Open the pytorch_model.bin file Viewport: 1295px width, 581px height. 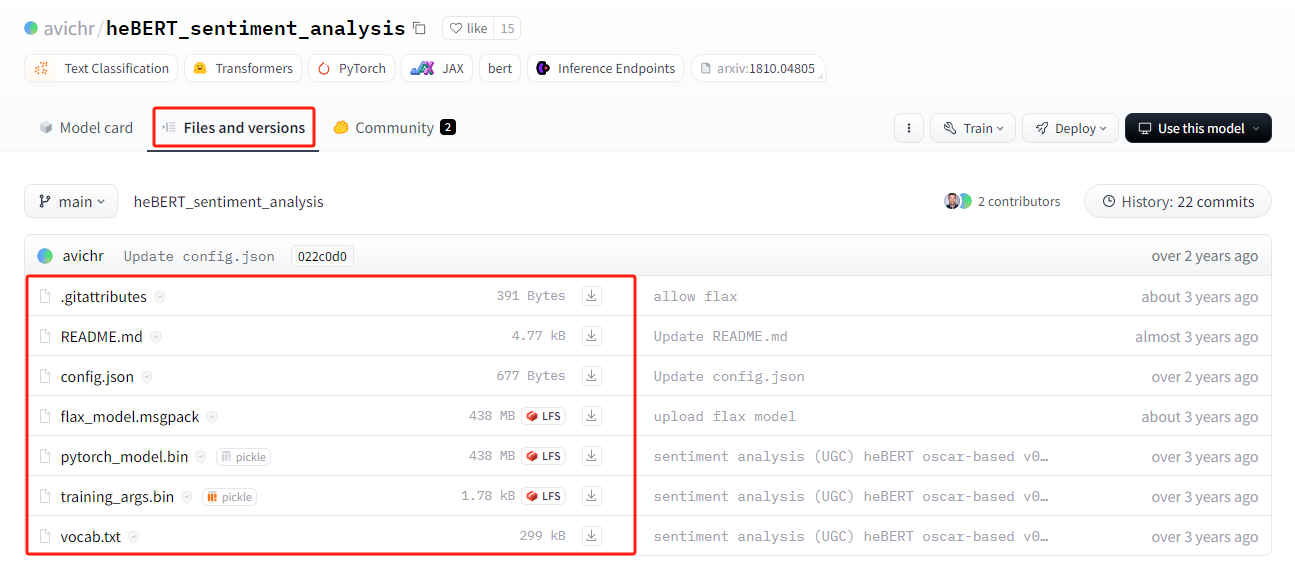point(124,457)
